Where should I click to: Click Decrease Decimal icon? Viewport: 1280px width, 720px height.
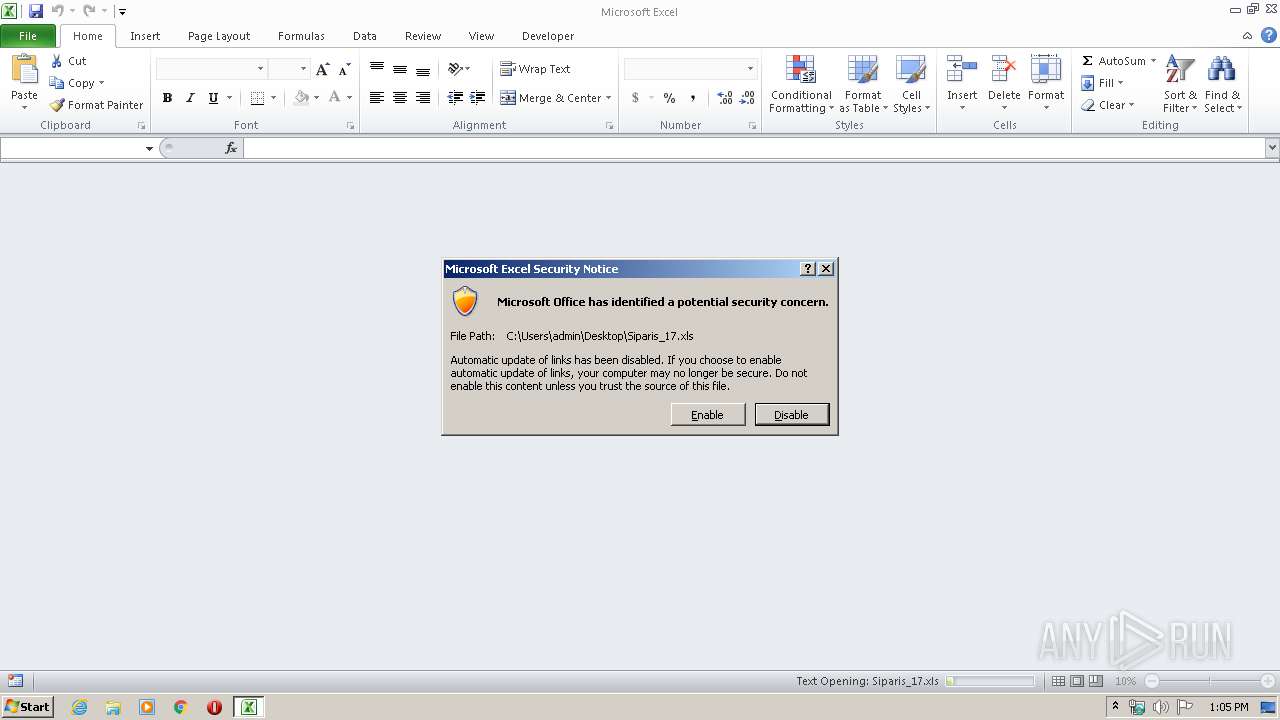coord(747,98)
